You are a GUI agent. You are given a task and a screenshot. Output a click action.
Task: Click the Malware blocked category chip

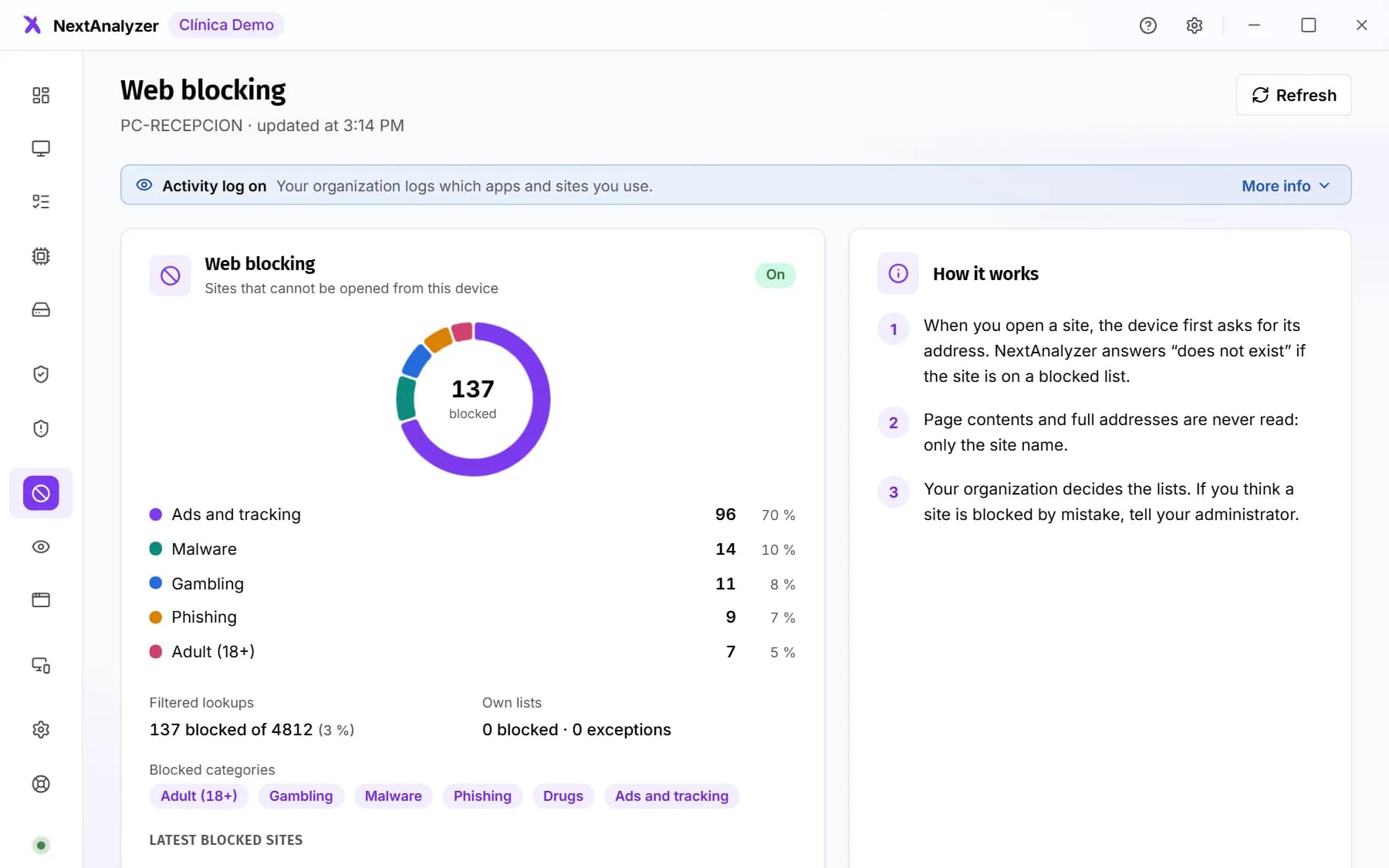point(394,796)
